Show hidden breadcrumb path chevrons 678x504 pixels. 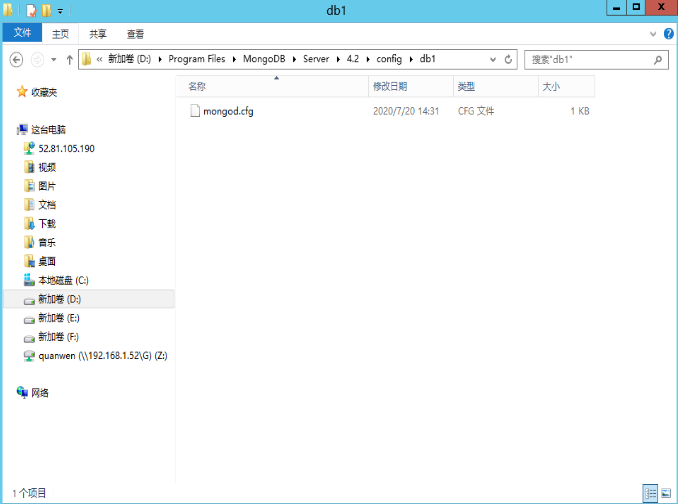click(99, 59)
